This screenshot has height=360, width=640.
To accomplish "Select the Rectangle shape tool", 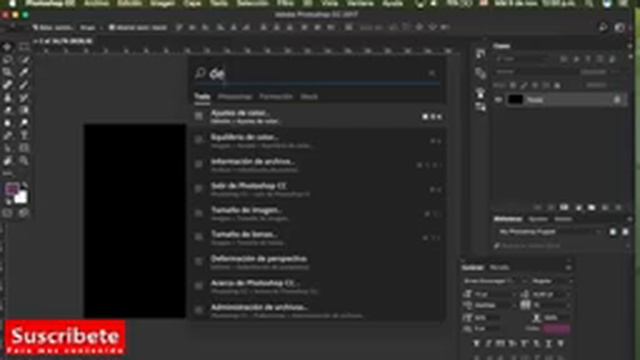I will (x=24, y=148).
